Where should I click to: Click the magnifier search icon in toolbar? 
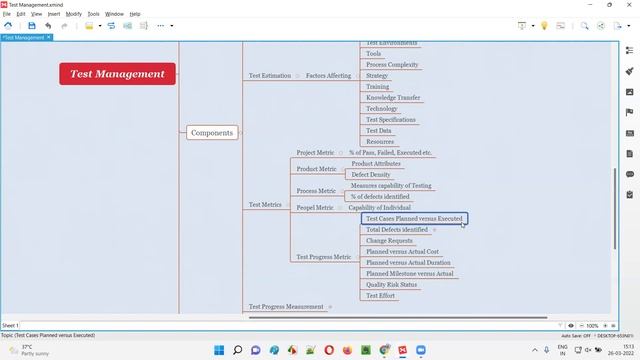(x=584, y=26)
